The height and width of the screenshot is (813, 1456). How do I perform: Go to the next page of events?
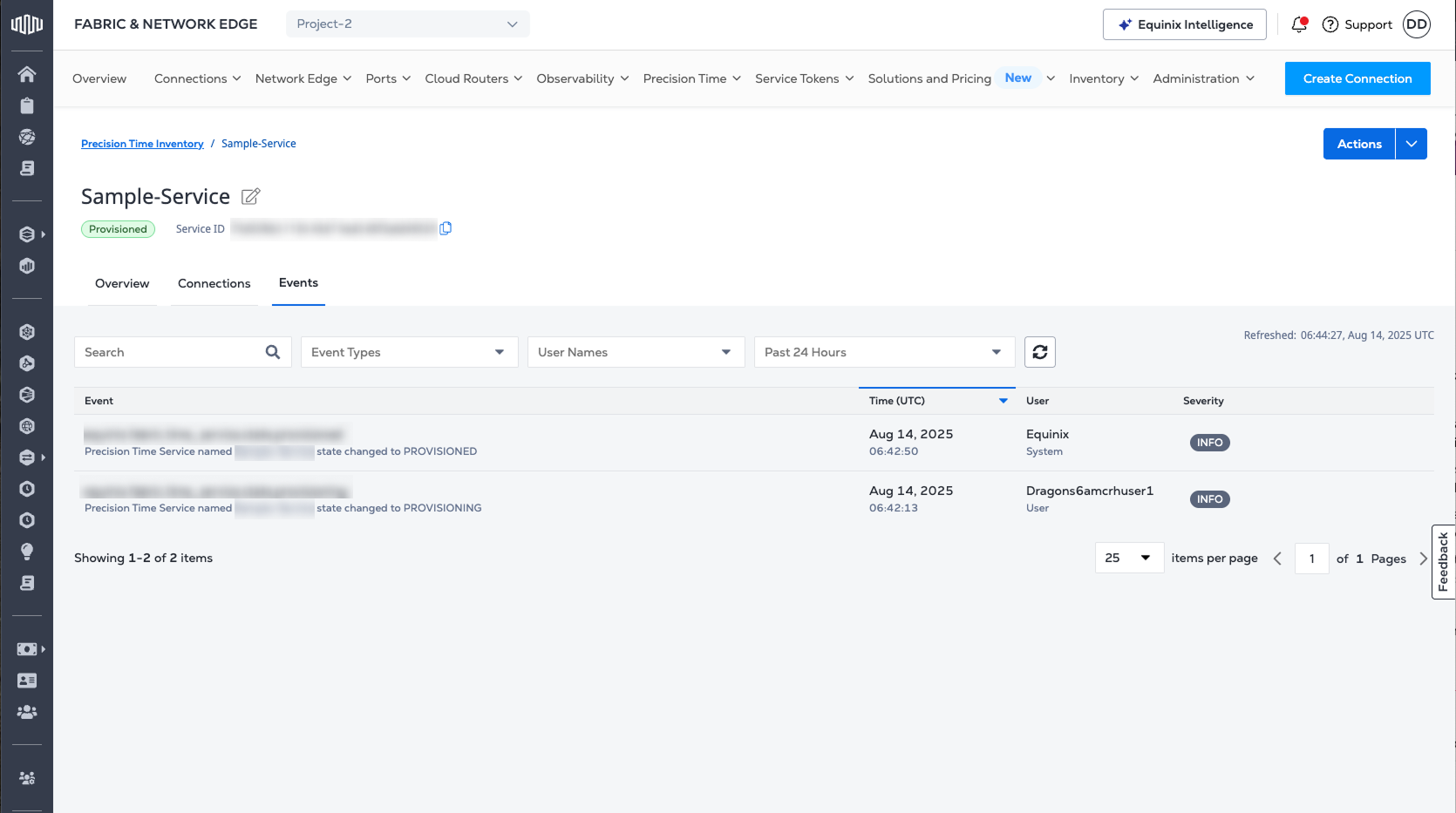1423,559
